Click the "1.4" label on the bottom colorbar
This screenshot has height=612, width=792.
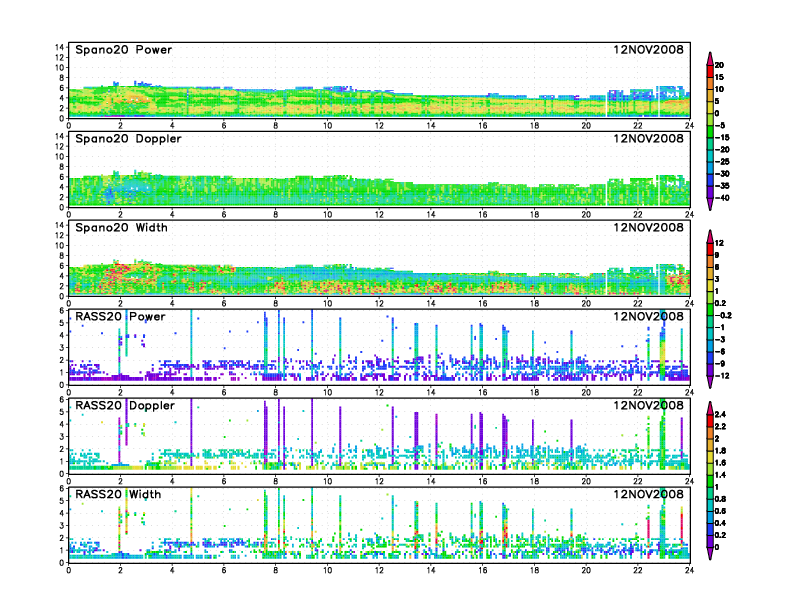(720, 475)
